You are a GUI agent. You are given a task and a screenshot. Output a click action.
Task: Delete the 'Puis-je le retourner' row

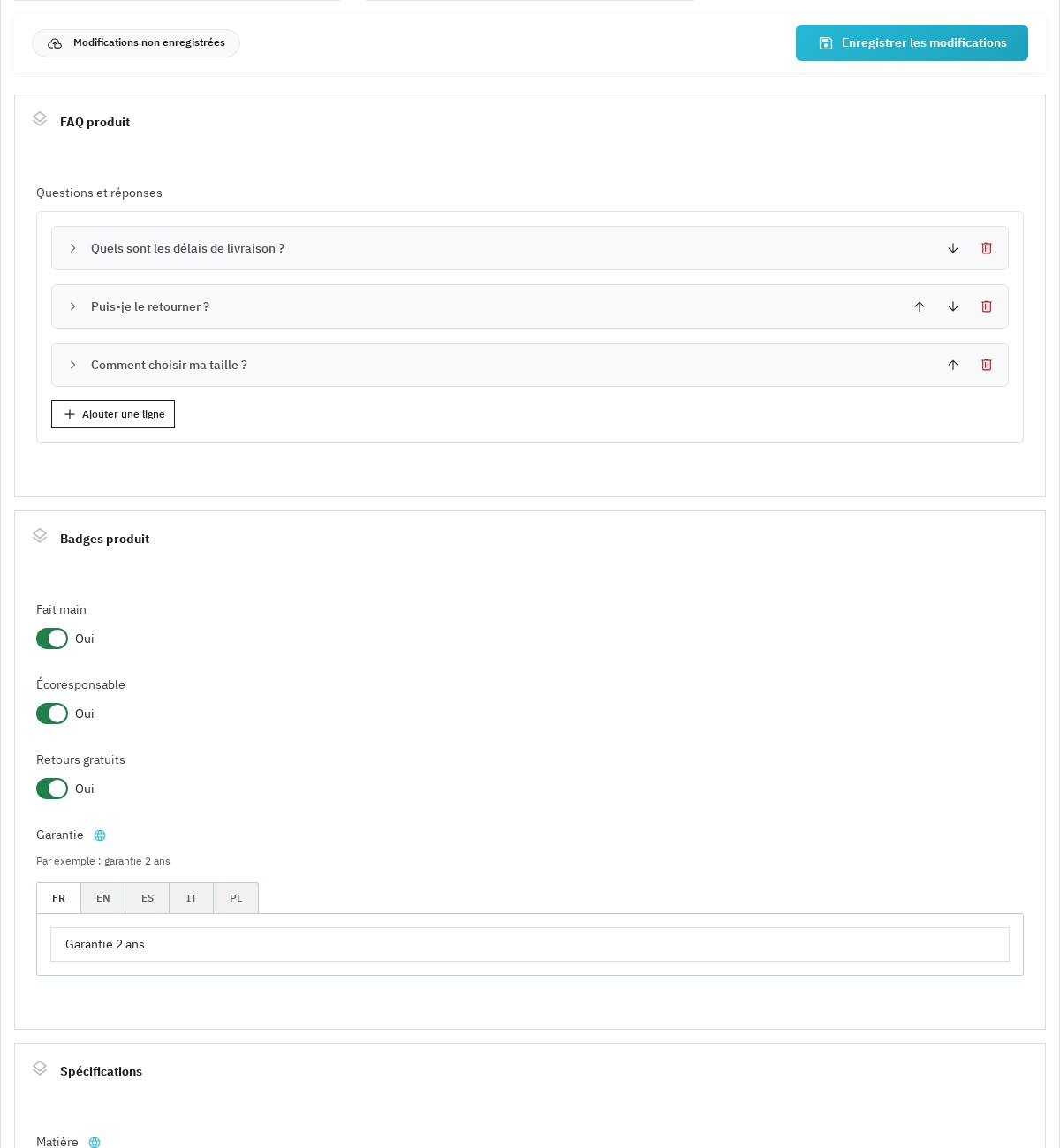click(x=987, y=306)
